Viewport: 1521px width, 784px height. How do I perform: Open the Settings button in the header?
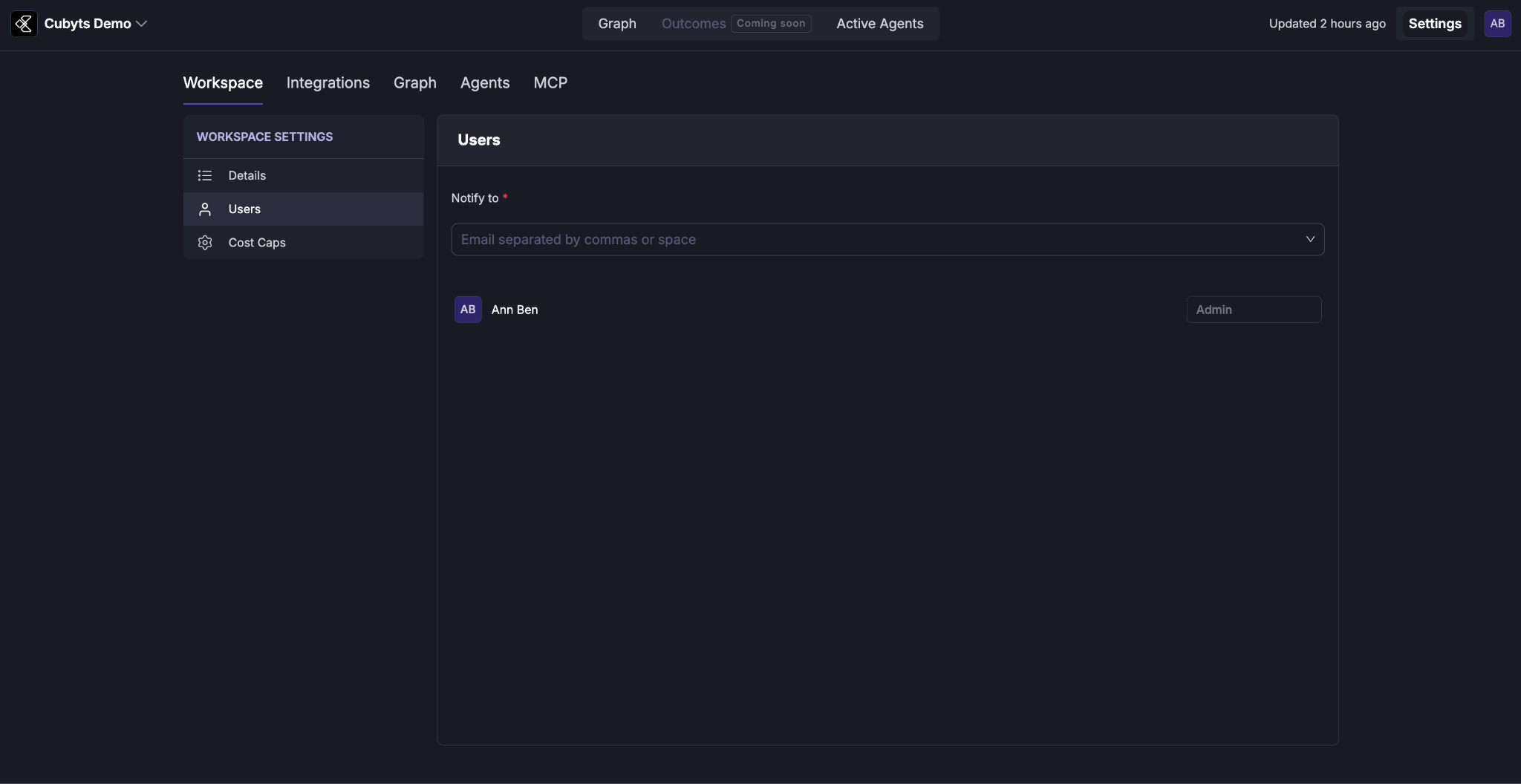(1435, 24)
